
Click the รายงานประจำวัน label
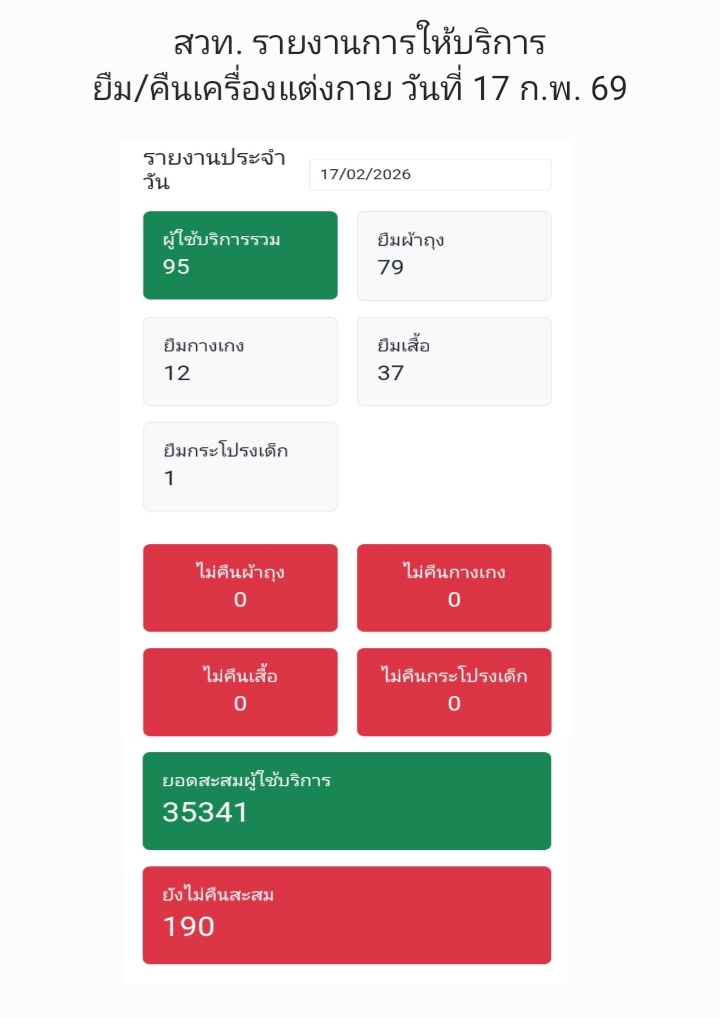214,170
